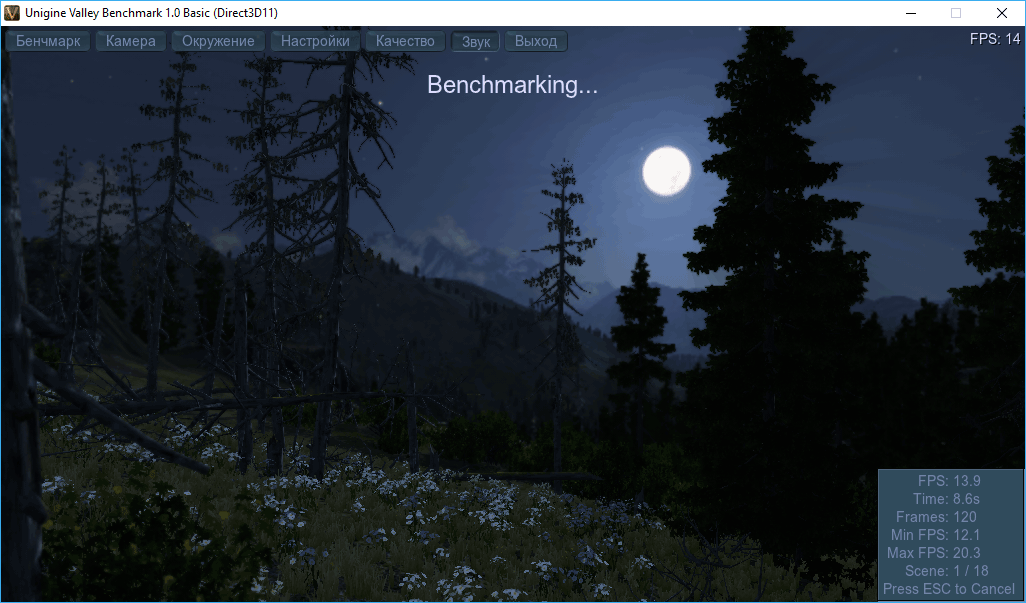Toggle the Звук button
This screenshot has width=1026, height=603.
(476, 41)
